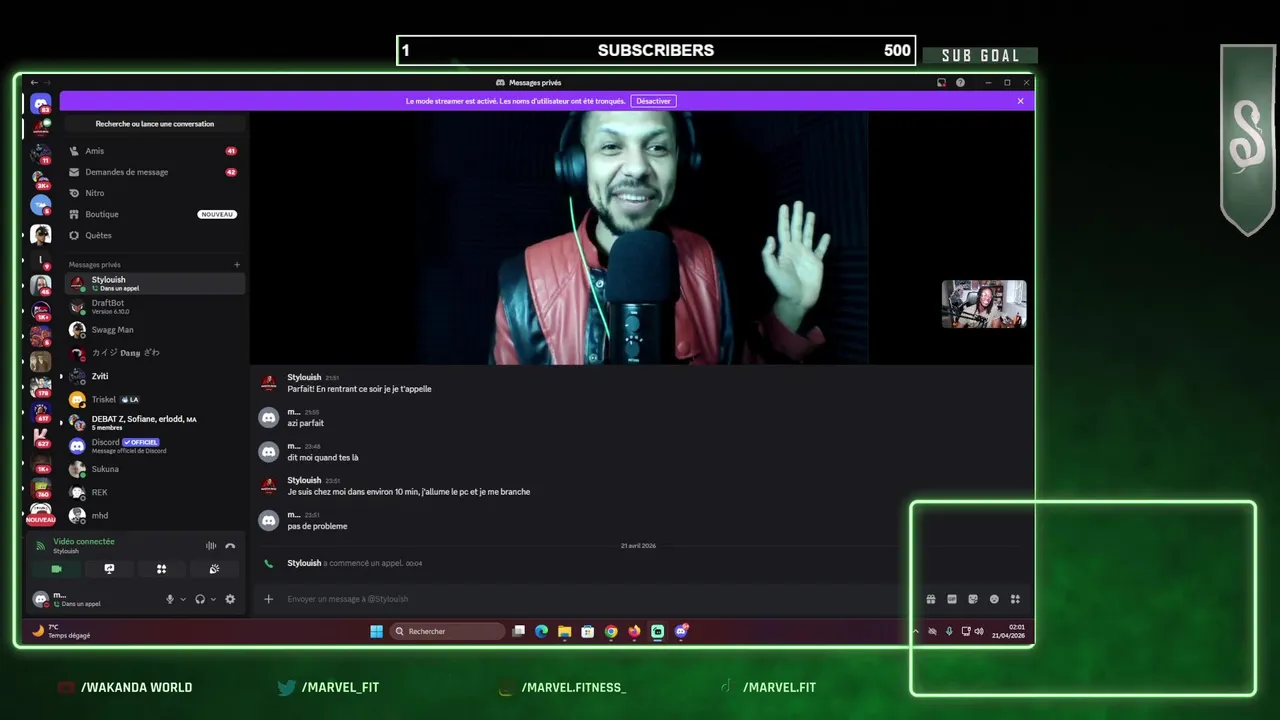Launch Microsoft Edge from taskbar
The height and width of the screenshot is (720, 1280).
[541, 631]
